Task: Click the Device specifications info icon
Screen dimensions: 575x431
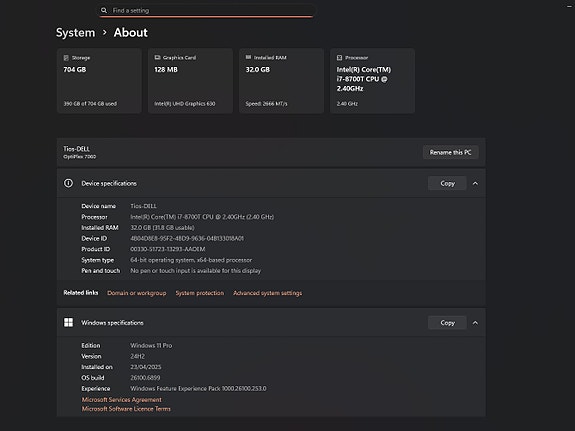Action: (x=68, y=183)
